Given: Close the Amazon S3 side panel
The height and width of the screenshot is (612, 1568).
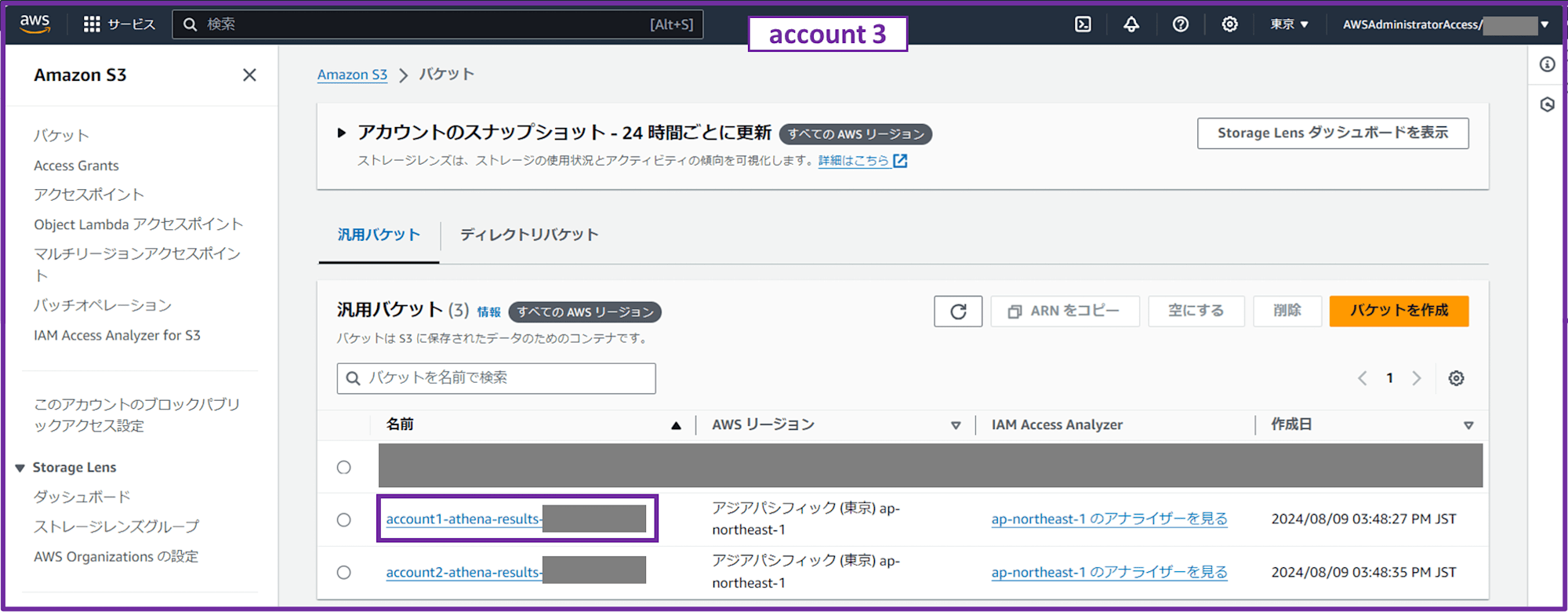Looking at the screenshot, I should tap(249, 75).
